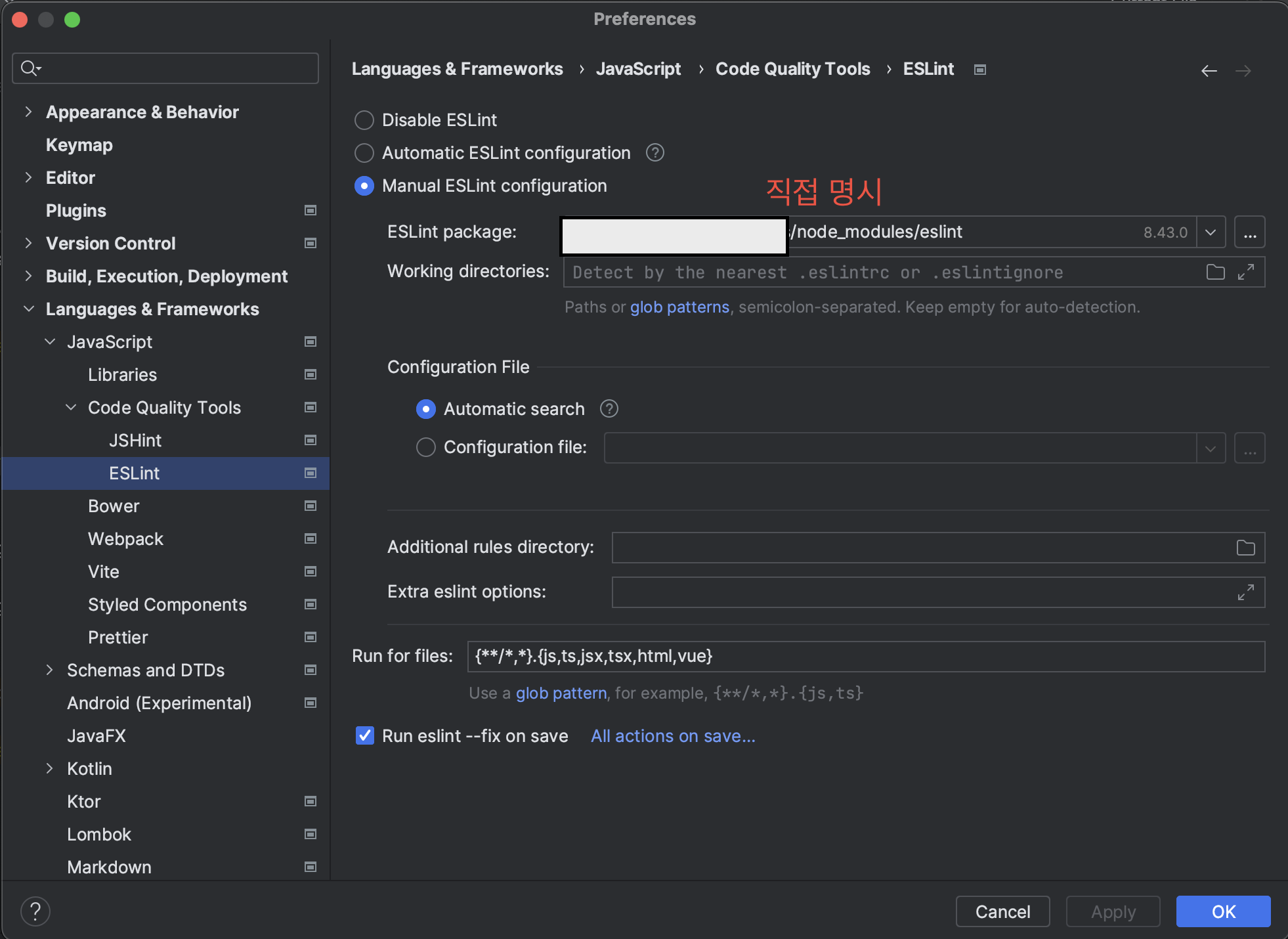Collapse the Code Quality Tools tree node
Image resolution: width=1288 pixels, height=939 pixels.
click(71, 408)
